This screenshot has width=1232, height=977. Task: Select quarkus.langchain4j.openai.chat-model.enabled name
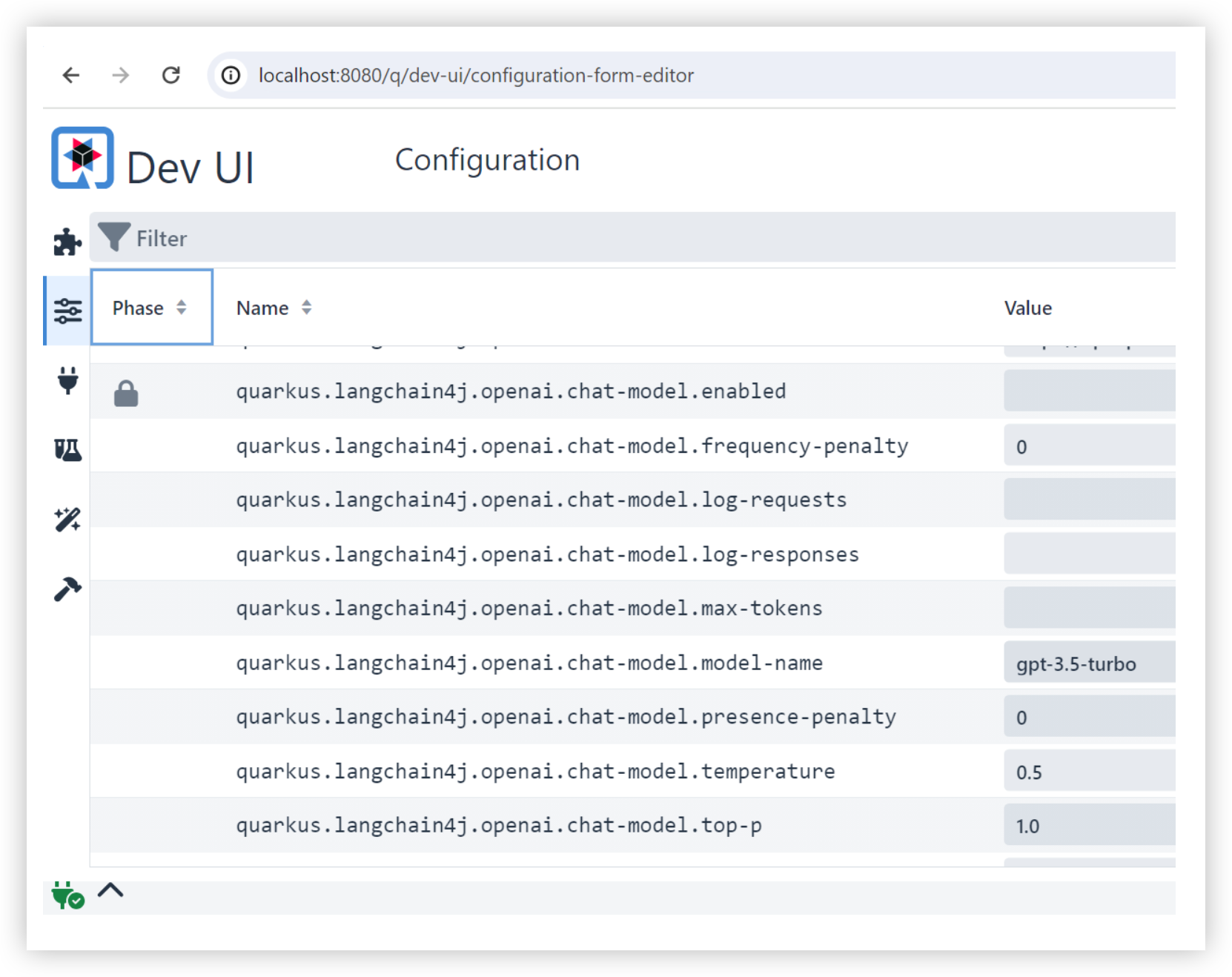[x=511, y=391]
